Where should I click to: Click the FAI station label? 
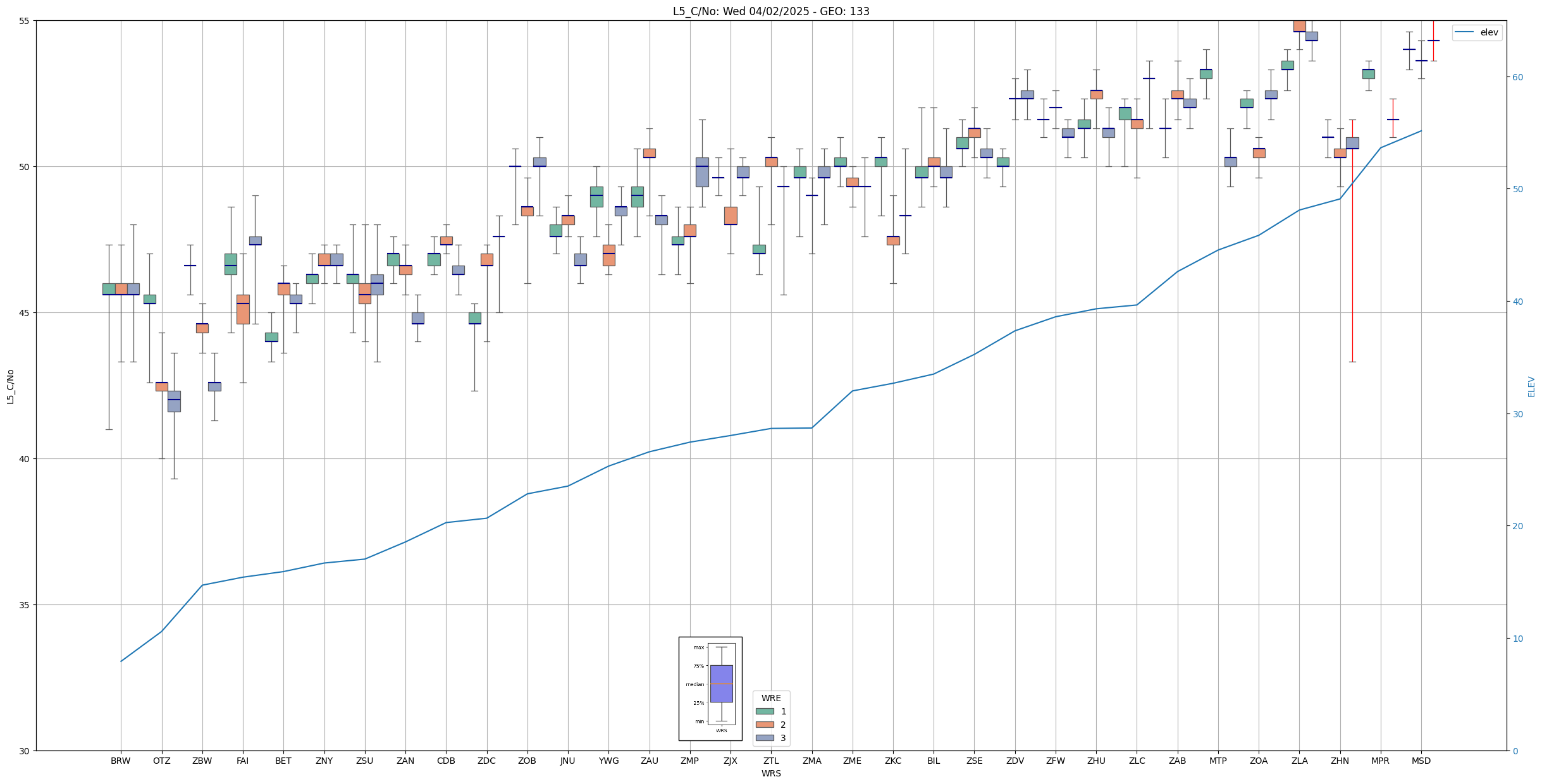tap(242, 761)
